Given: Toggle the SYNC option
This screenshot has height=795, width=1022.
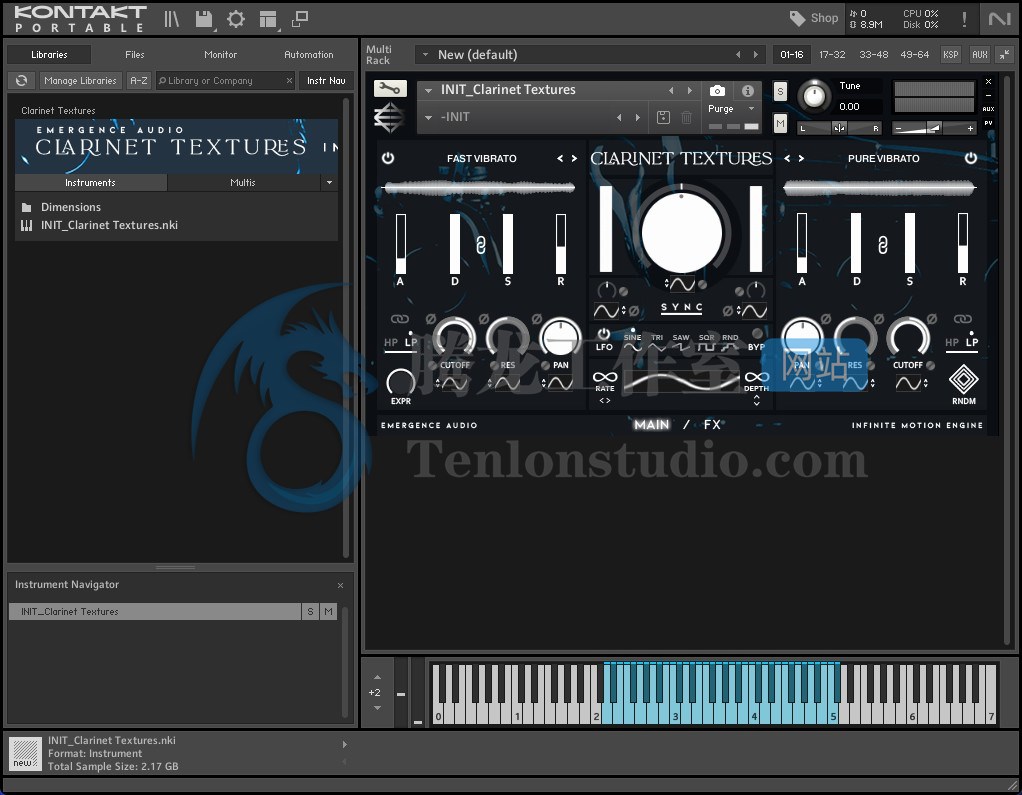Looking at the screenshot, I should (682, 308).
